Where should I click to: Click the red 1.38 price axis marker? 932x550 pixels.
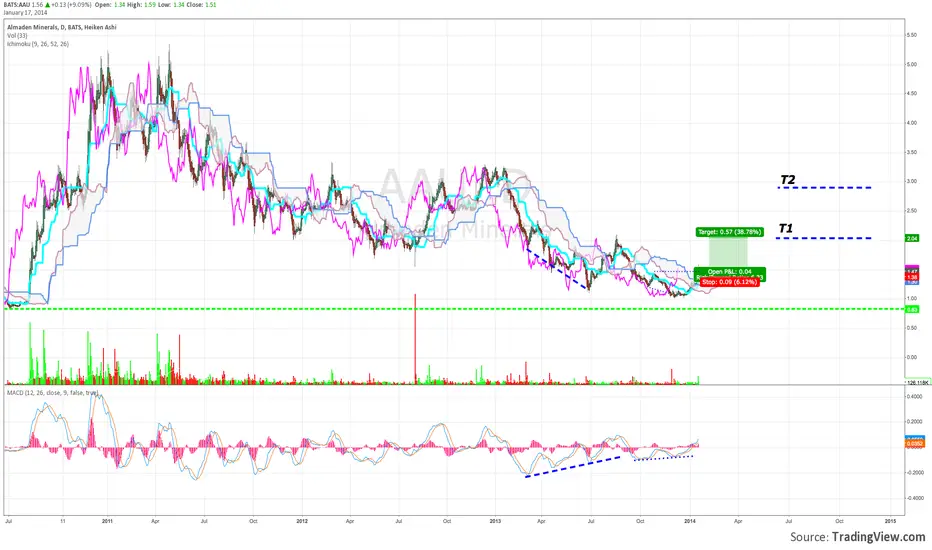(x=911, y=278)
